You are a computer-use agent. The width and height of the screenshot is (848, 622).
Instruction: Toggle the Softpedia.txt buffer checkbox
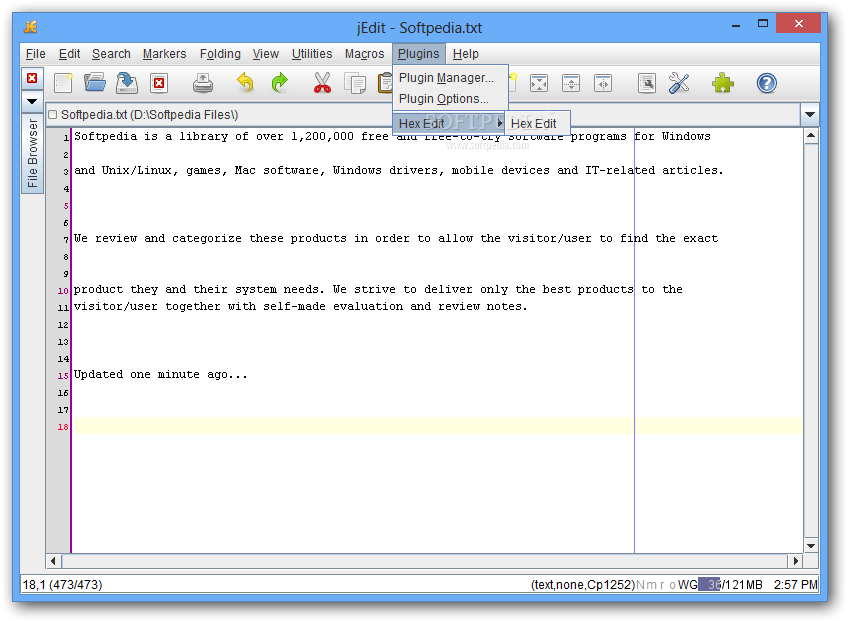coord(52,115)
